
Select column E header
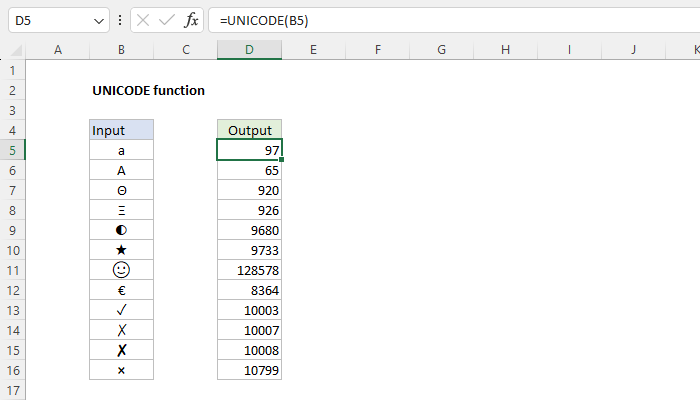[313, 50]
